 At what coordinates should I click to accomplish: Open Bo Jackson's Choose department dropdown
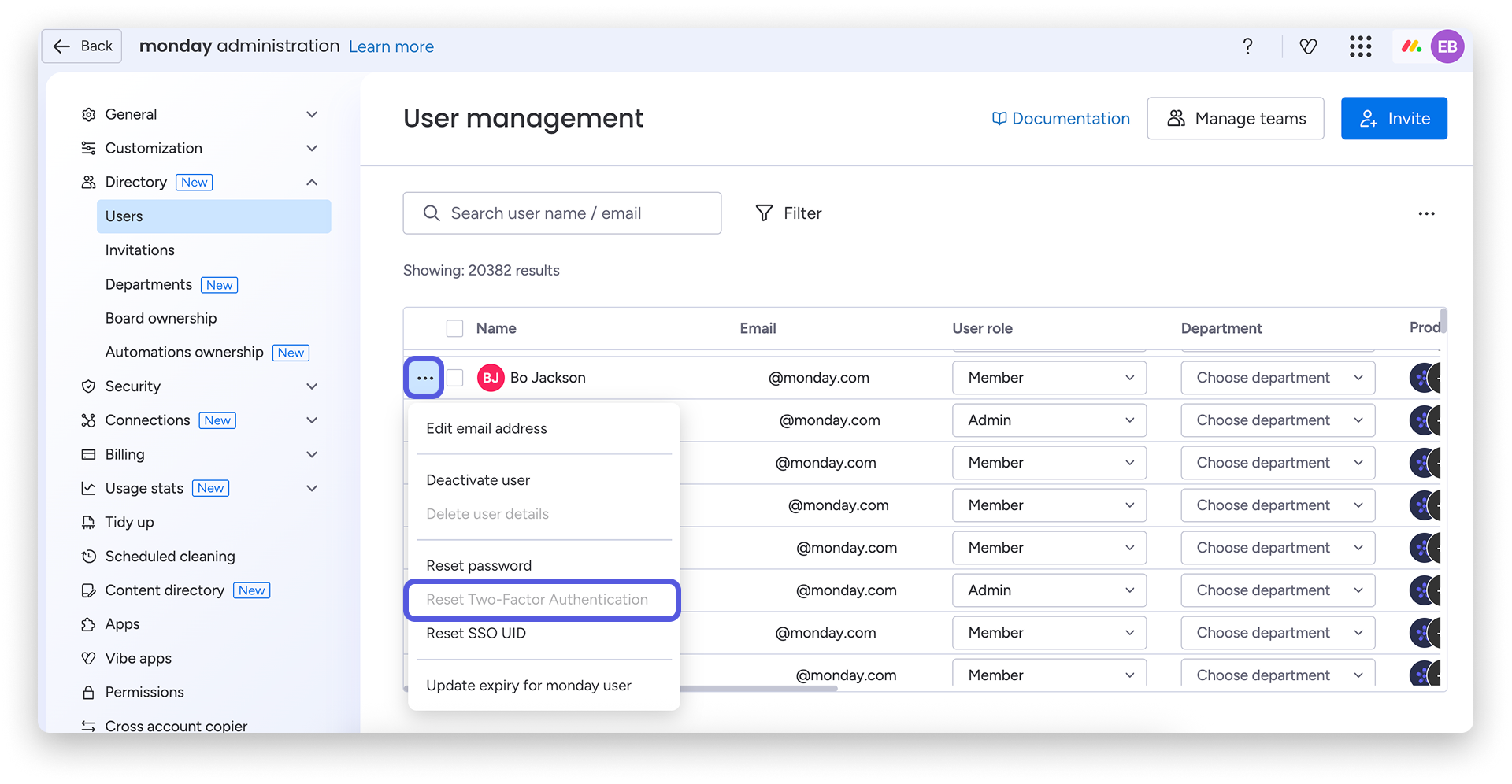tap(1277, 378)
